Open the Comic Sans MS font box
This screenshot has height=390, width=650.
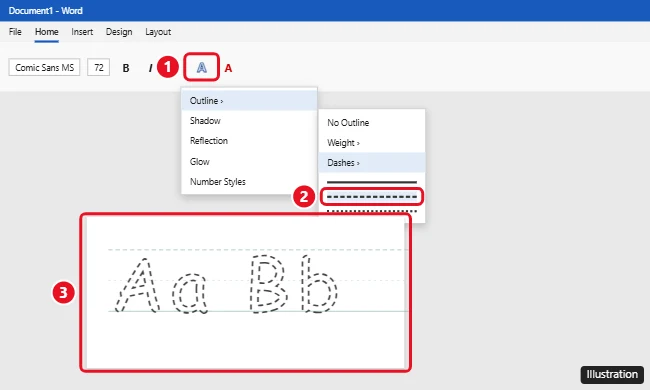pos(44,68)
